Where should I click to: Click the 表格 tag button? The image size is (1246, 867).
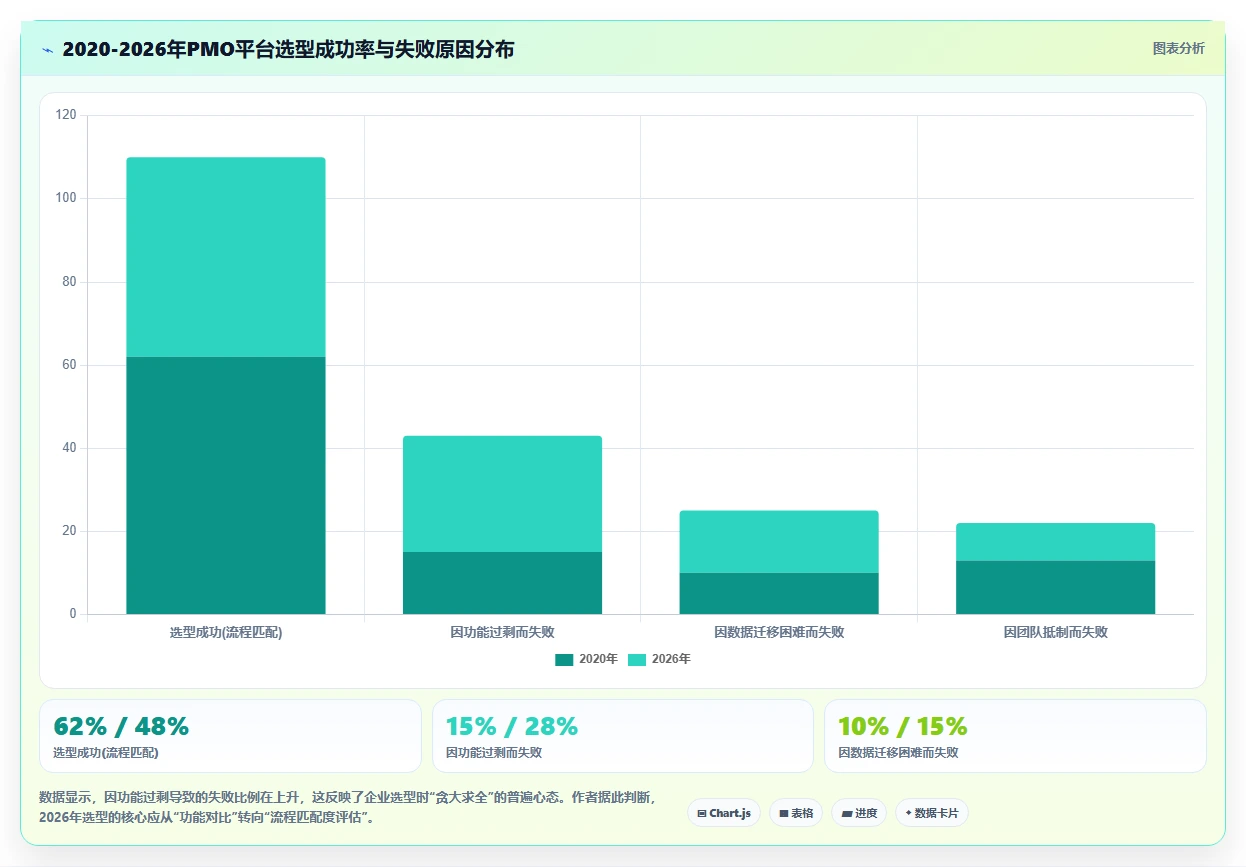click(796, 813)
